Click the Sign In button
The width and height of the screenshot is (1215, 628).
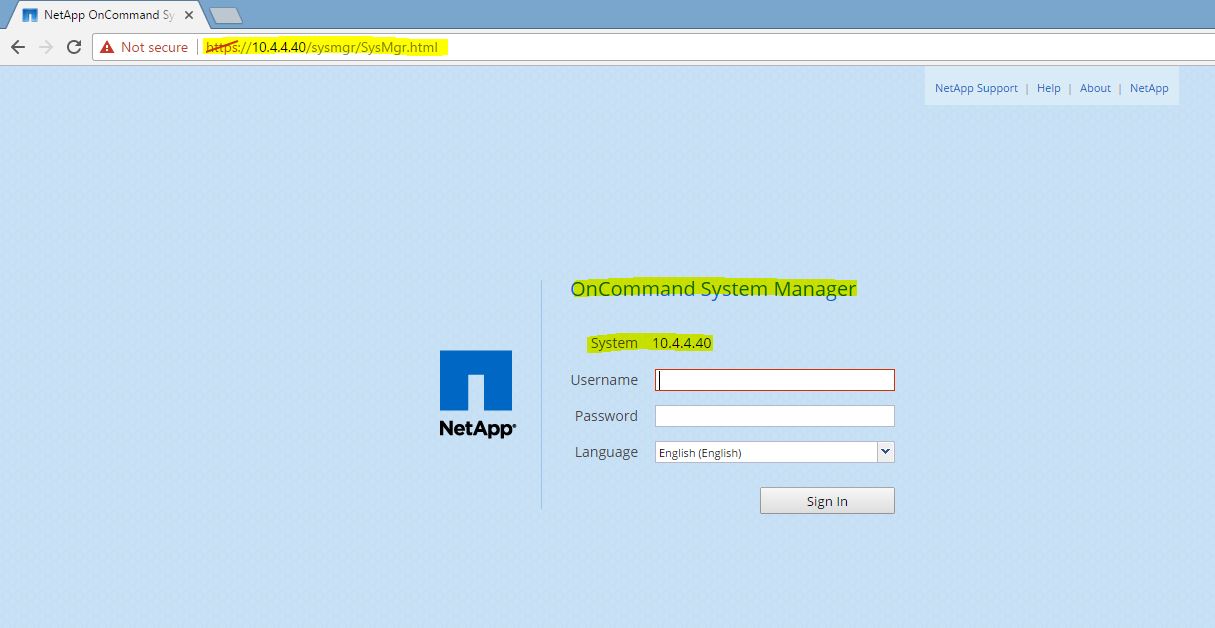click(x=827, y=501)
